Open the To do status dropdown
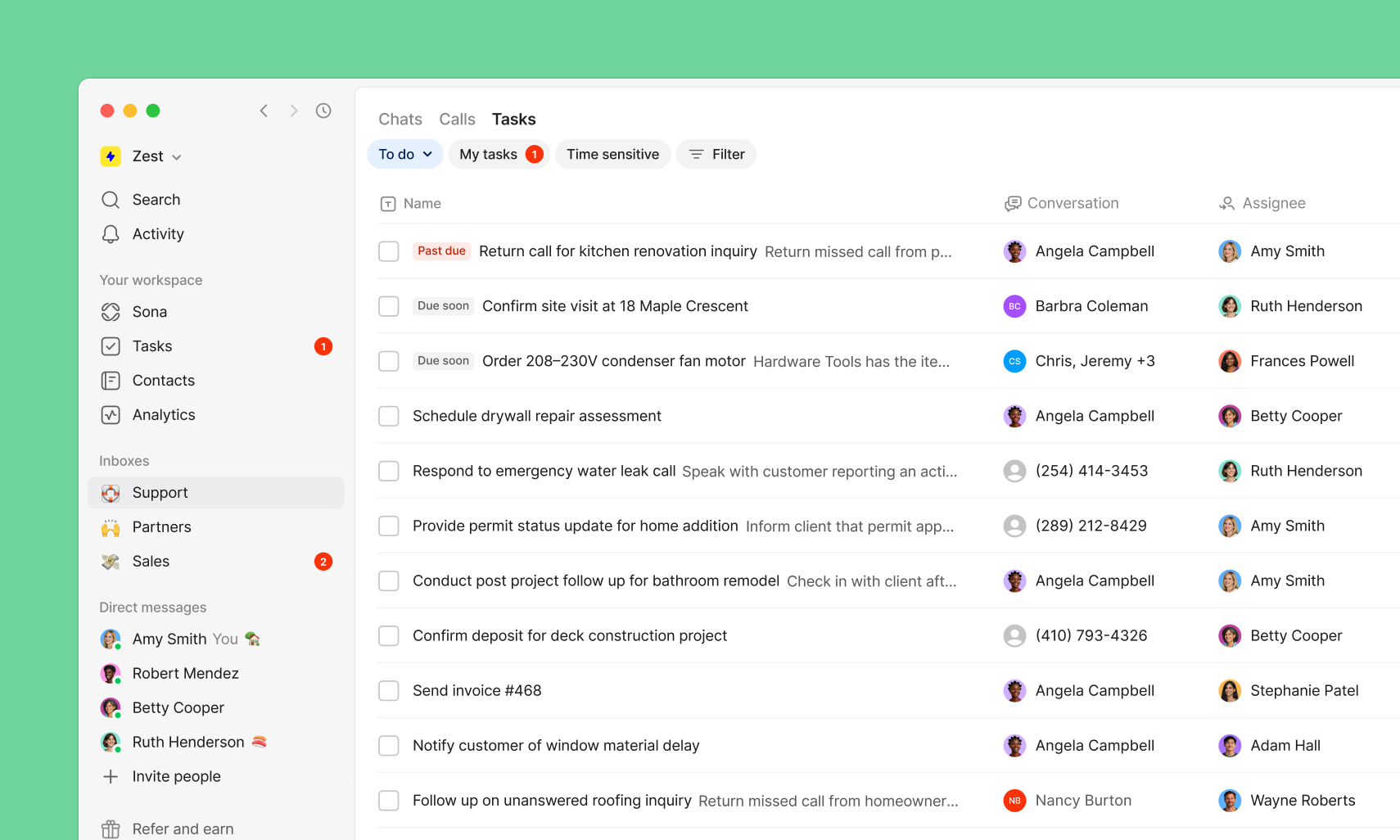Viewport: 1400px width, 840px height. (x=405, y=154)
